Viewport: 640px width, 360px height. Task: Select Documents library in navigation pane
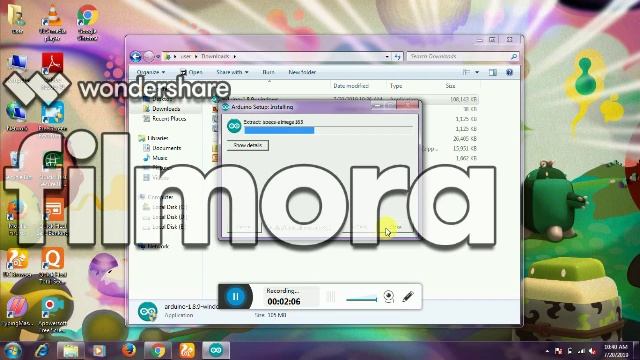click(x=162, y=148)
